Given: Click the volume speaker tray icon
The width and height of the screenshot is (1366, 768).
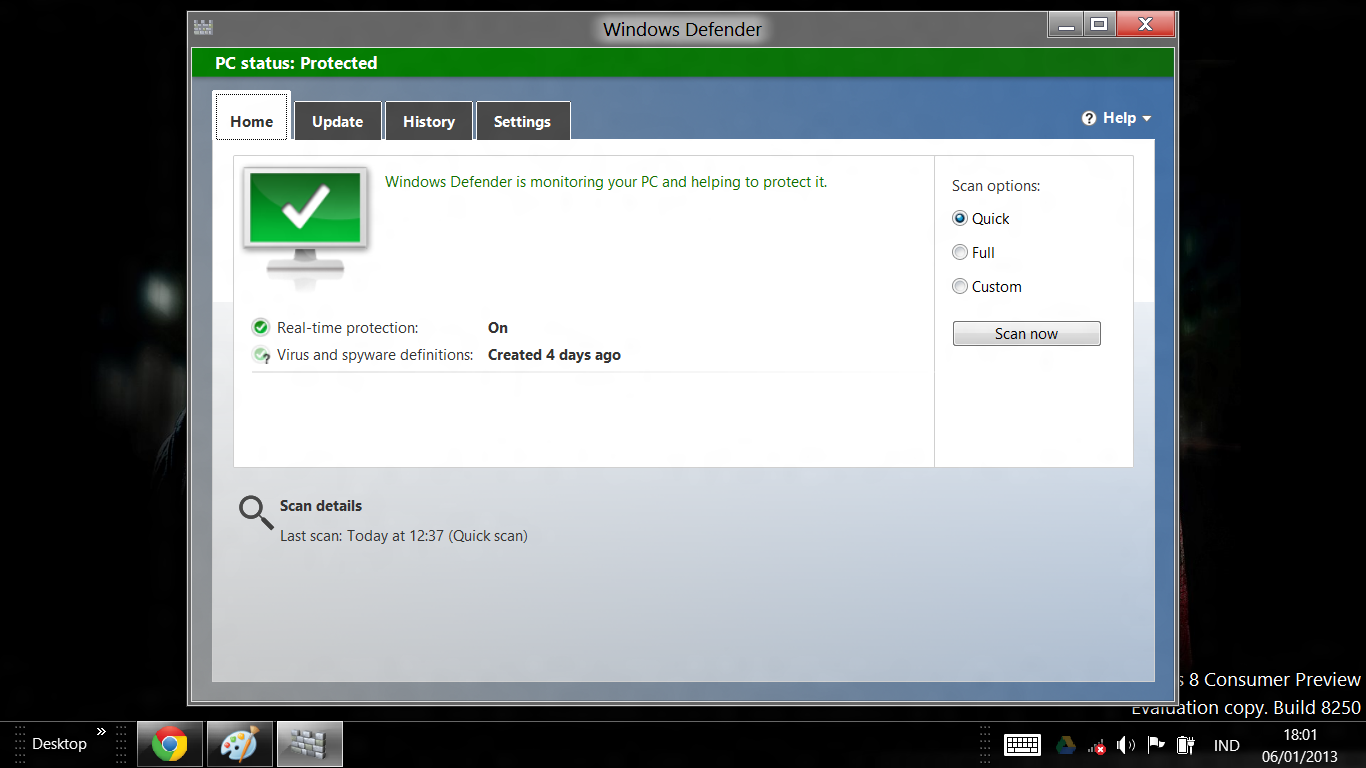Looking at the screenshot, I should tap(1126, 745).
